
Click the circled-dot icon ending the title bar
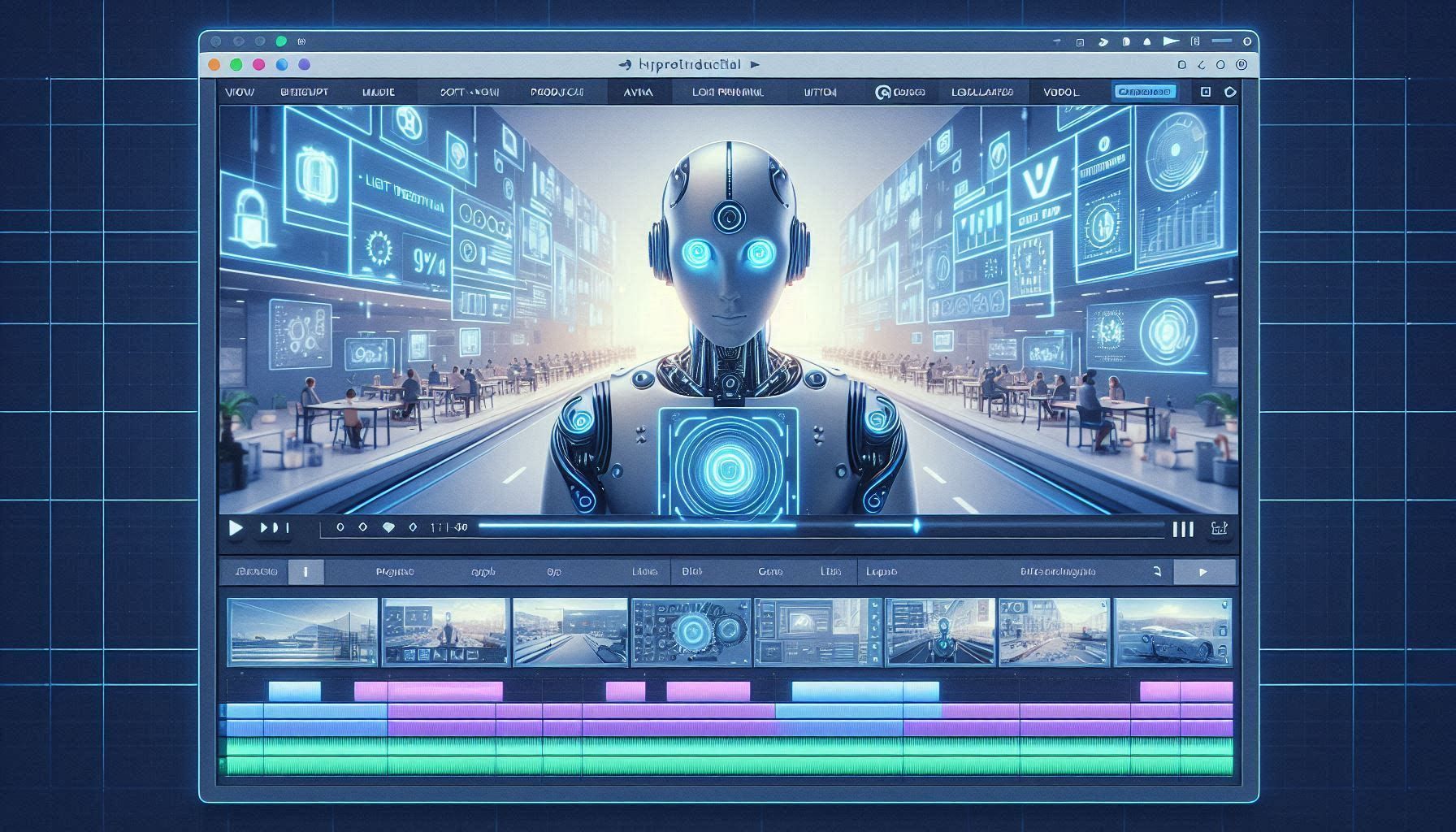click(x=1241, y=64)
